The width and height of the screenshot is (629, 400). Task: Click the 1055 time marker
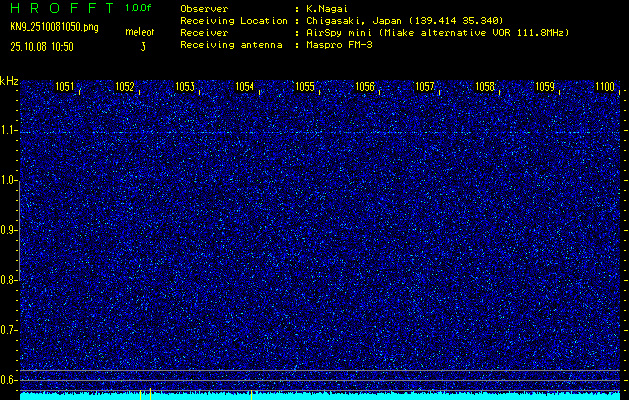304,87
